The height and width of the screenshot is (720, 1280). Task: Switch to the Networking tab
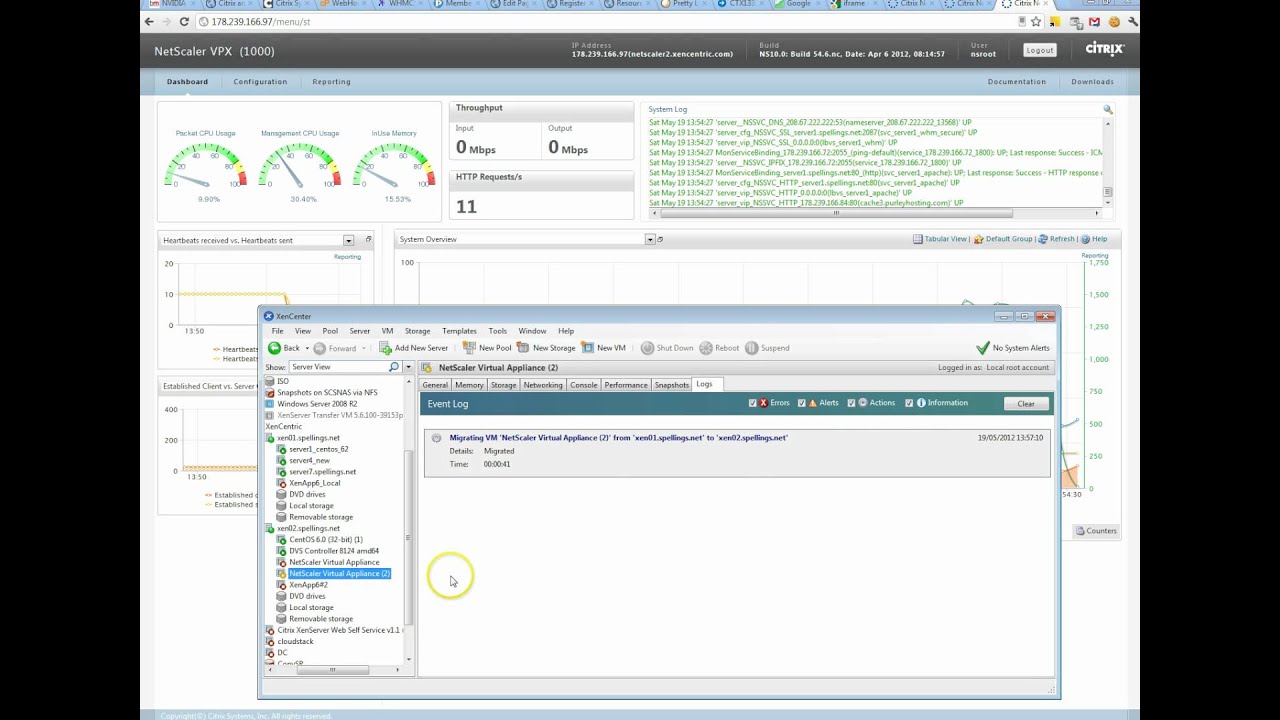point(543,385)
